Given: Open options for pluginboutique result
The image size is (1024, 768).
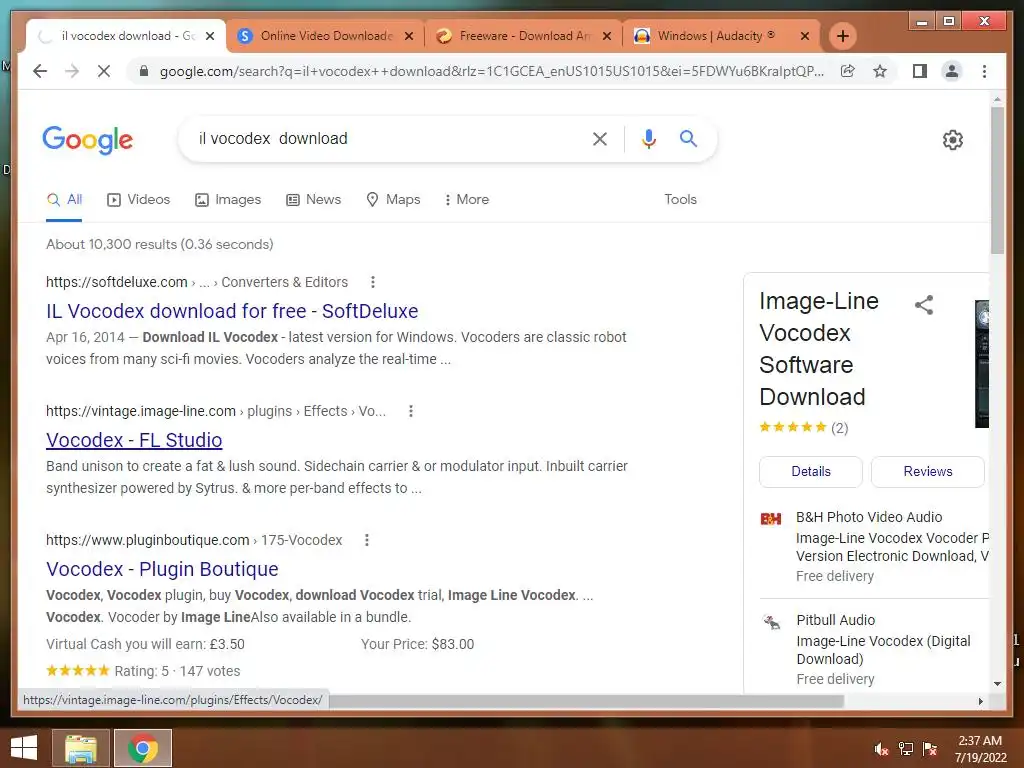Looking at the screenshot, I should click(367, 540).
